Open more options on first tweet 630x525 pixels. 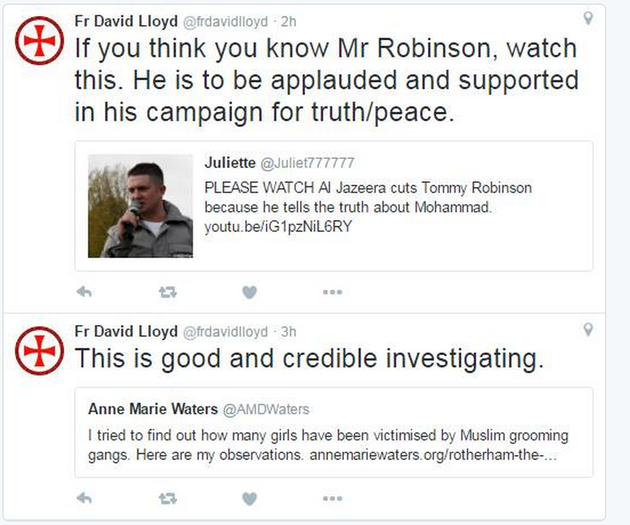point(332,292)
